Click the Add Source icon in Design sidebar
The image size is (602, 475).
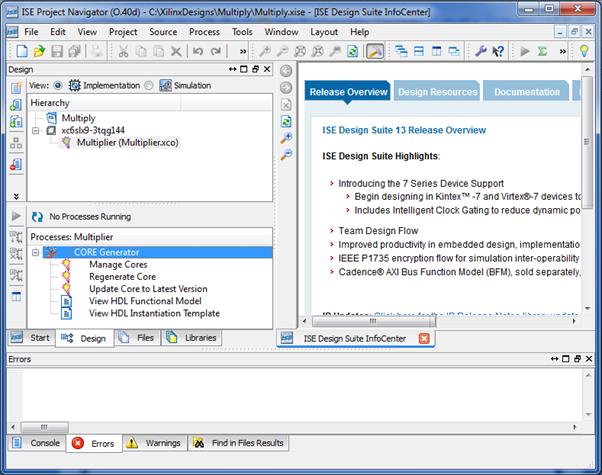tap(16, 105)
